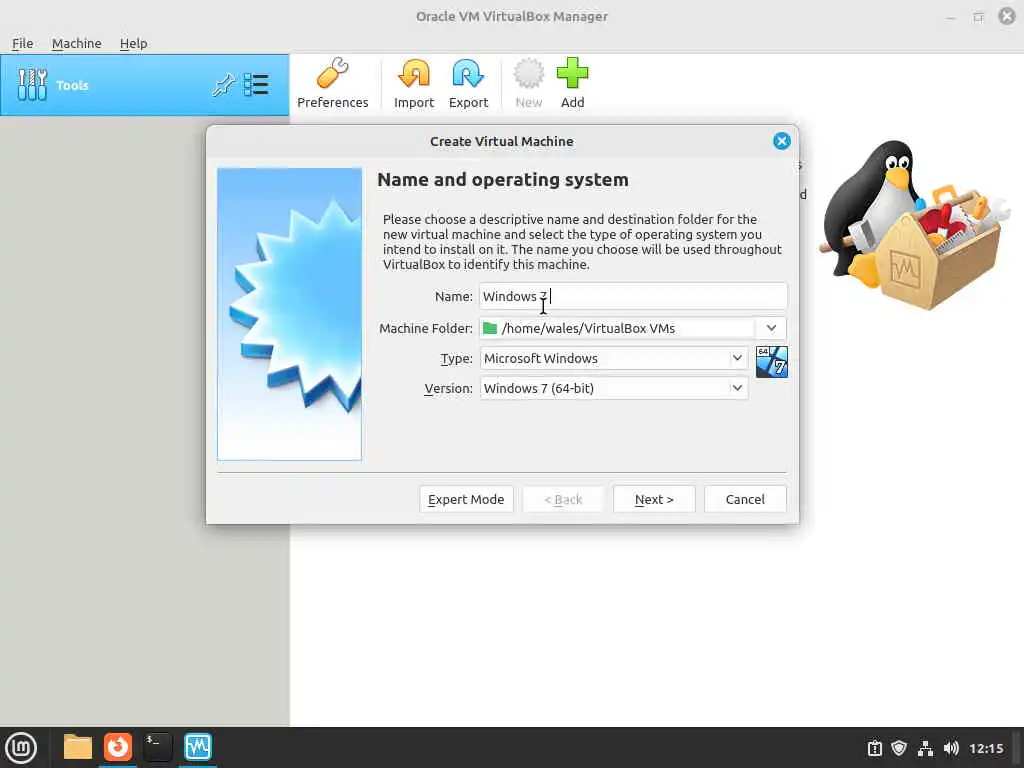Click the VirtualBox taskbar icon
Viewport: 1024px width, 768px height.
198,747
